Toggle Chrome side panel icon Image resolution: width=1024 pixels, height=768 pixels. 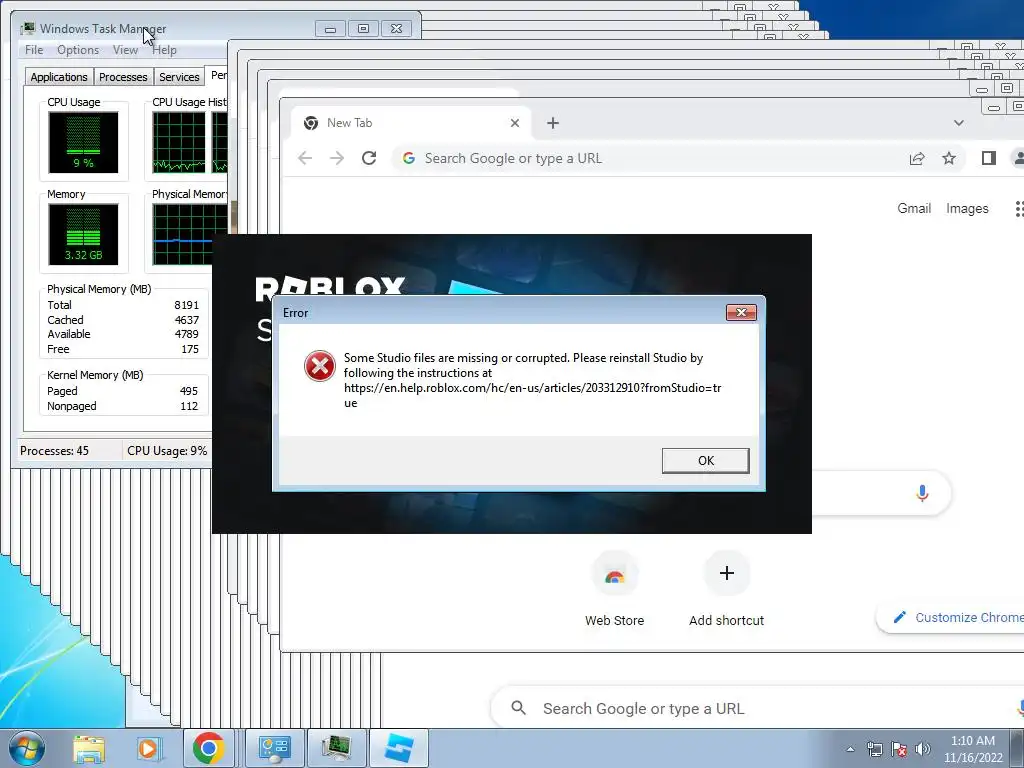(x=988, y=158)
